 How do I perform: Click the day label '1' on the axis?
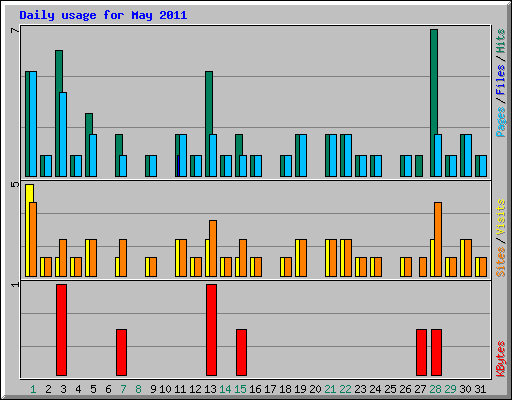coord(33,389)
